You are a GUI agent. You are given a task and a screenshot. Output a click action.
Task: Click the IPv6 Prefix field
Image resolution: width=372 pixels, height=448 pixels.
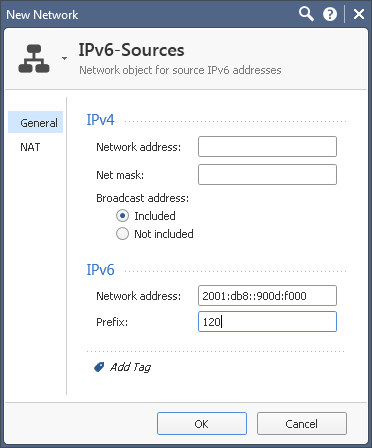pos(267,322)
